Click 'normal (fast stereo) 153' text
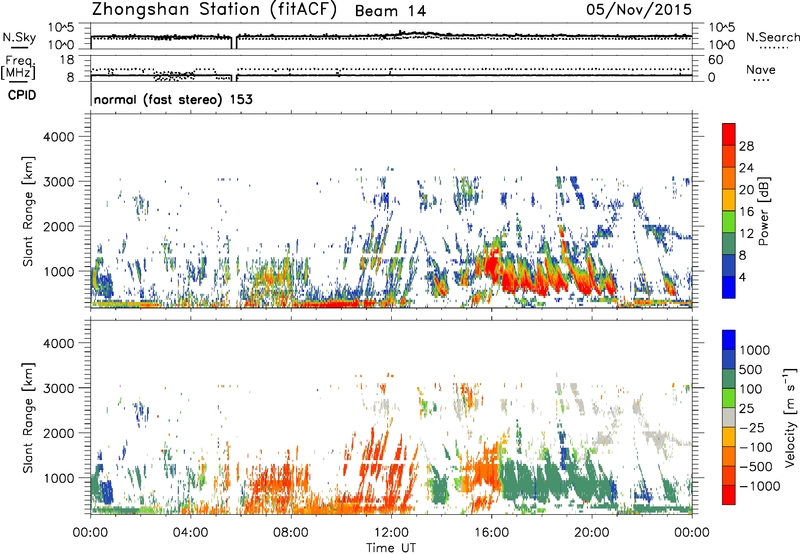This screenshot has width=800, height=554. 173,99
